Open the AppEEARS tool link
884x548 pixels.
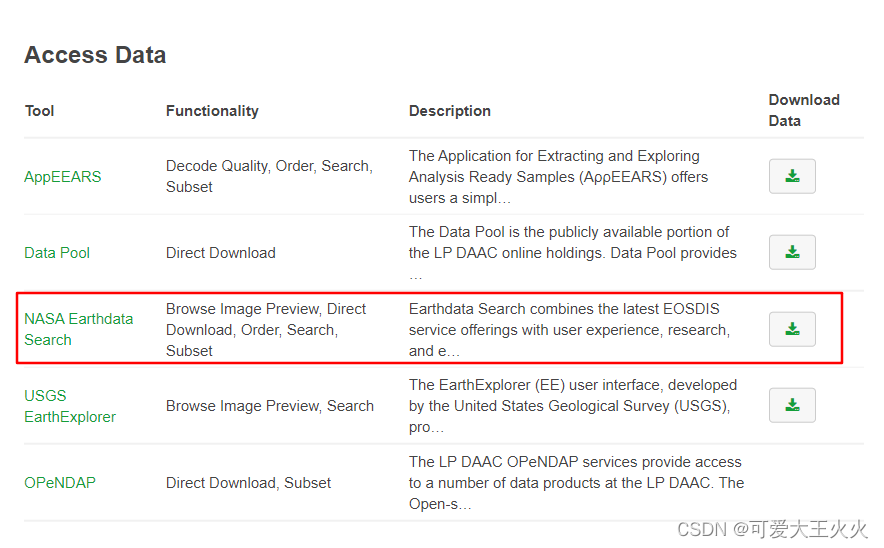[x=63, y=177]
